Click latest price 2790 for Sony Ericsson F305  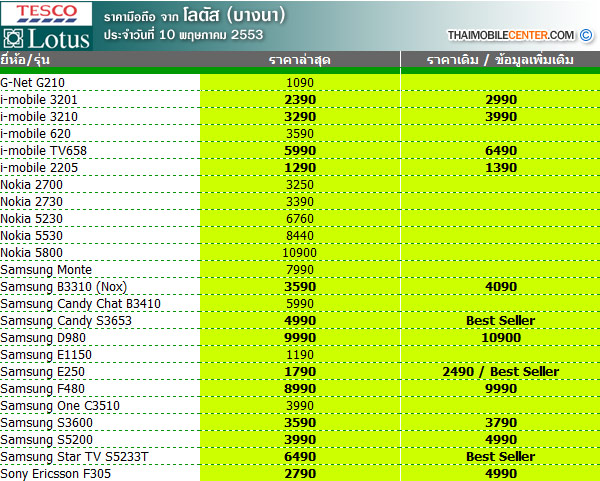pos(300,474)
